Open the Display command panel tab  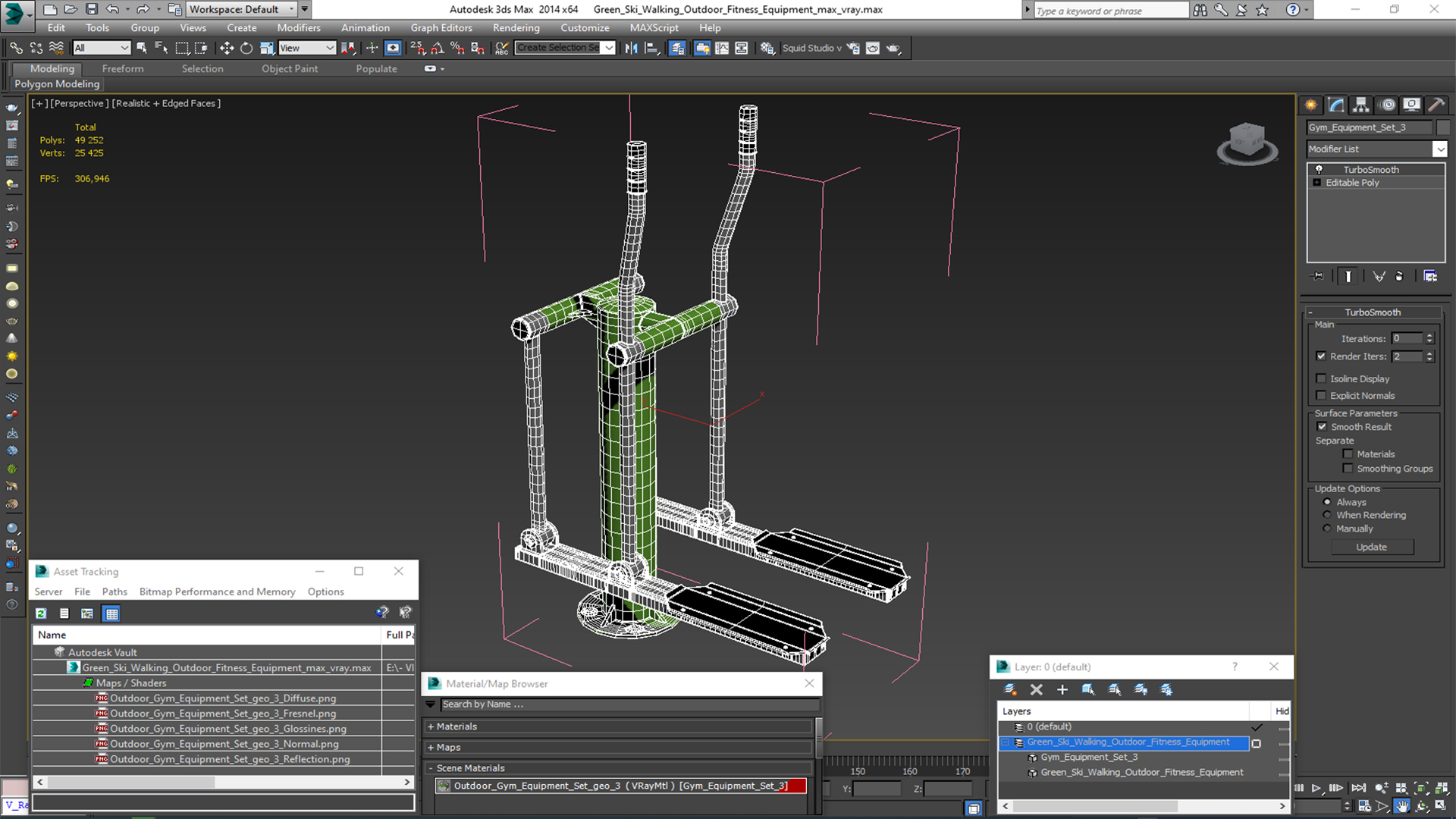point(1411,105)
